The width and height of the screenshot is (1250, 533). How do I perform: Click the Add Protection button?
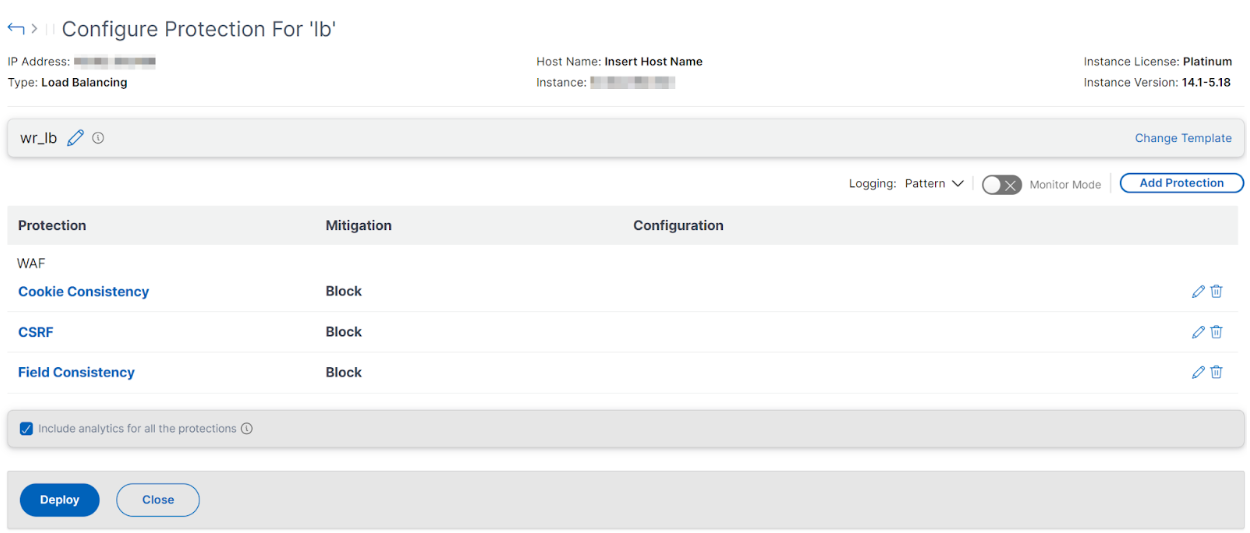click(x=1181, y=183)
